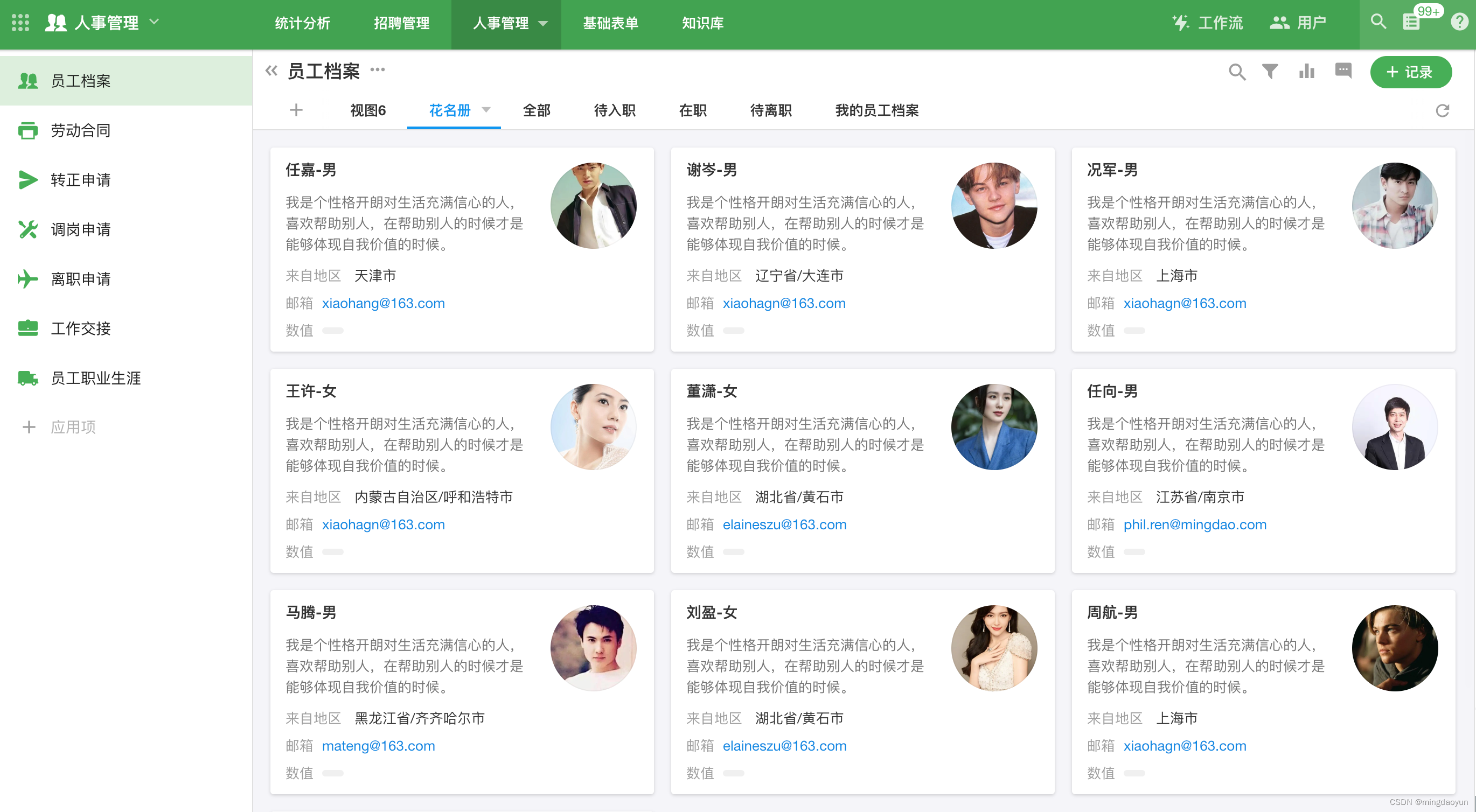Open the filter icon above the record list

pos(1270,72)
